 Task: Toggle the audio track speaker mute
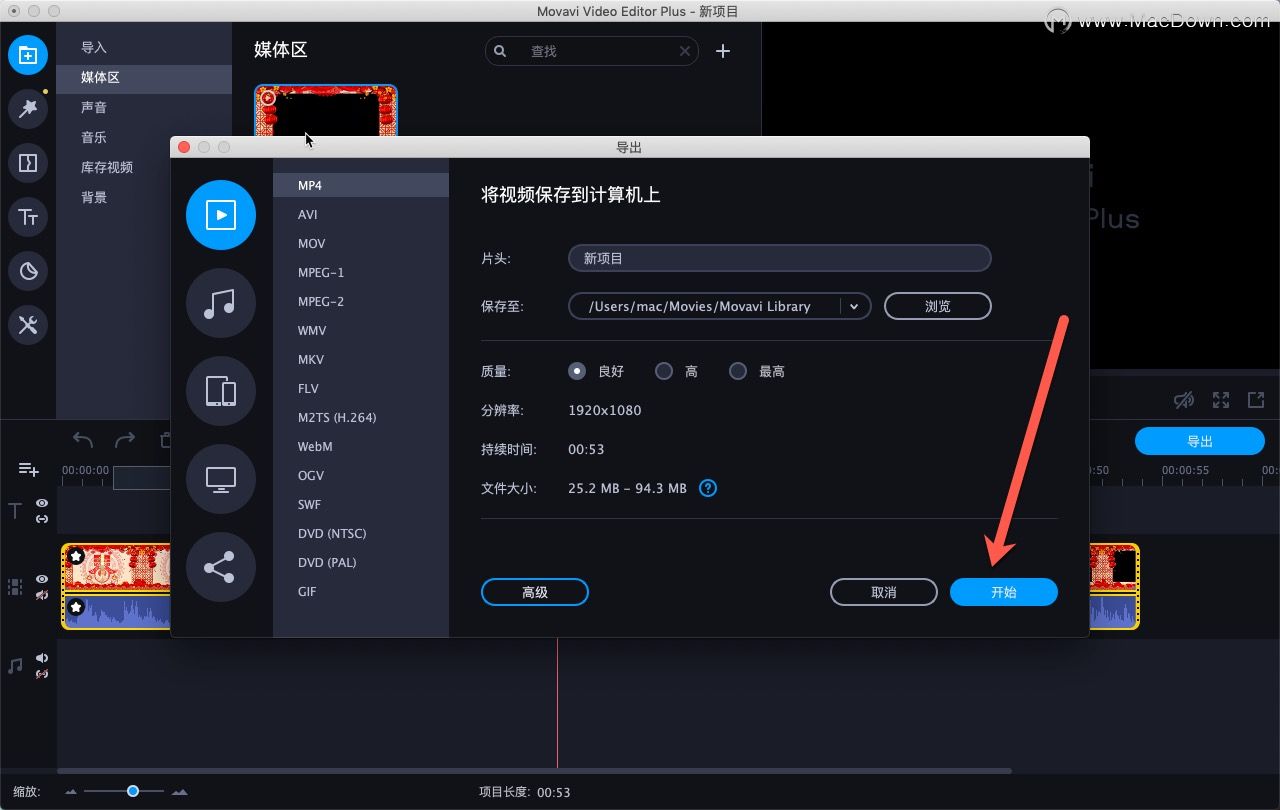click(42, 658)
